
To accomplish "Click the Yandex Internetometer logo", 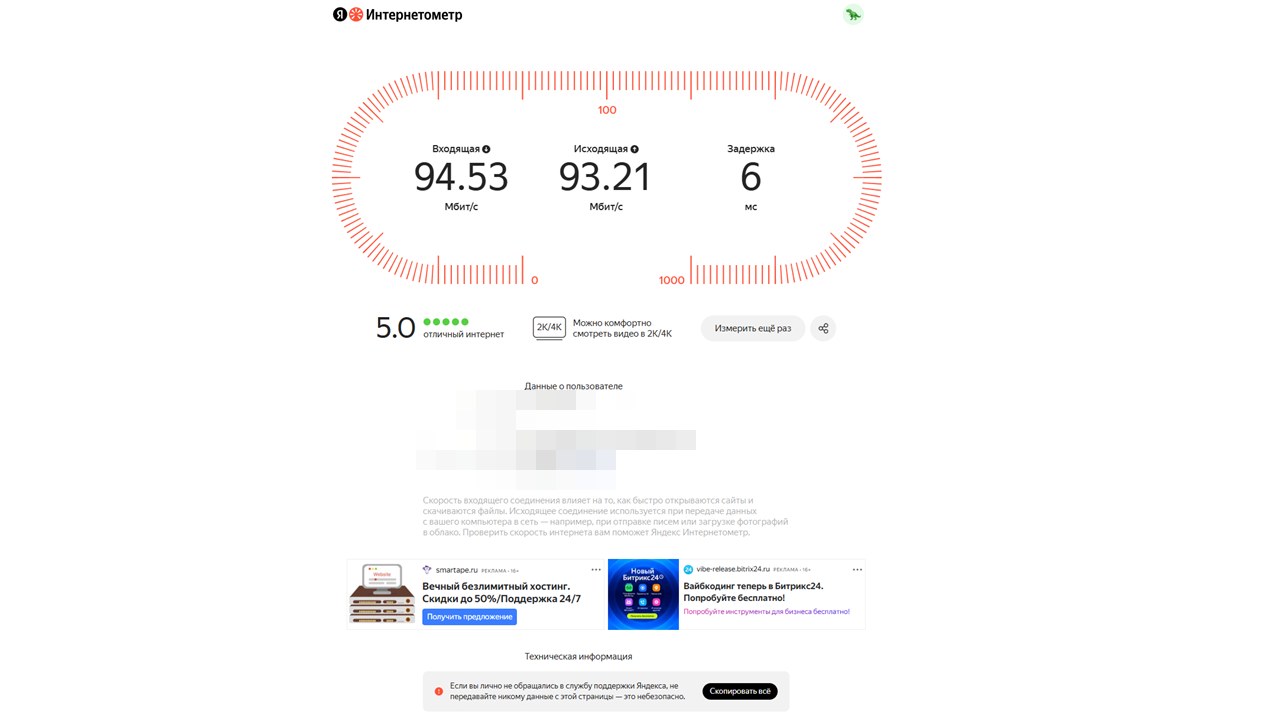I will [398, 15].
